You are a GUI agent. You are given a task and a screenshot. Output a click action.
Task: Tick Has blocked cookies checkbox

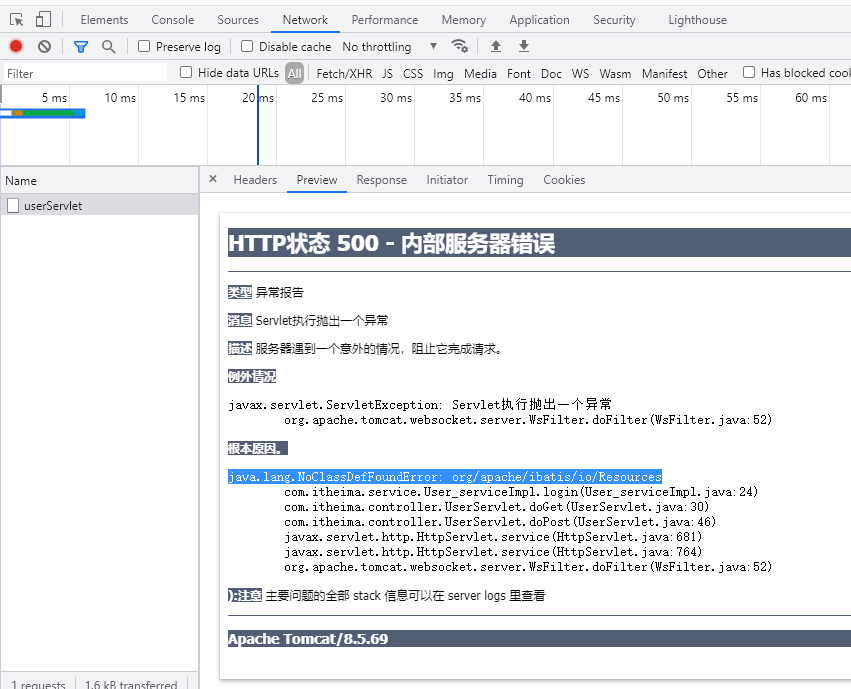pyautogui.click(x=749, y=72)
